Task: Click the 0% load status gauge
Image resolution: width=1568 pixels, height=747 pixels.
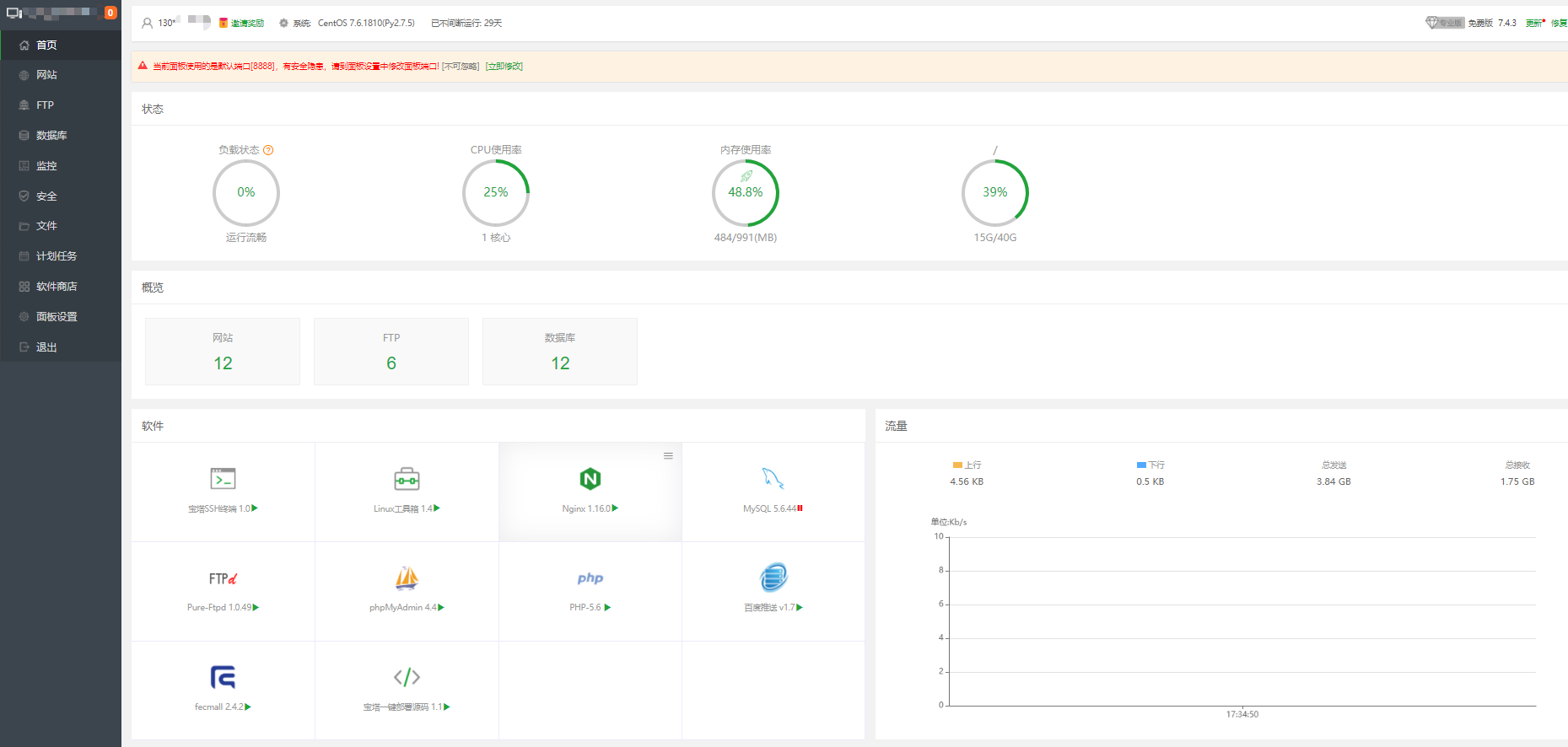Action: coord(246,193)
